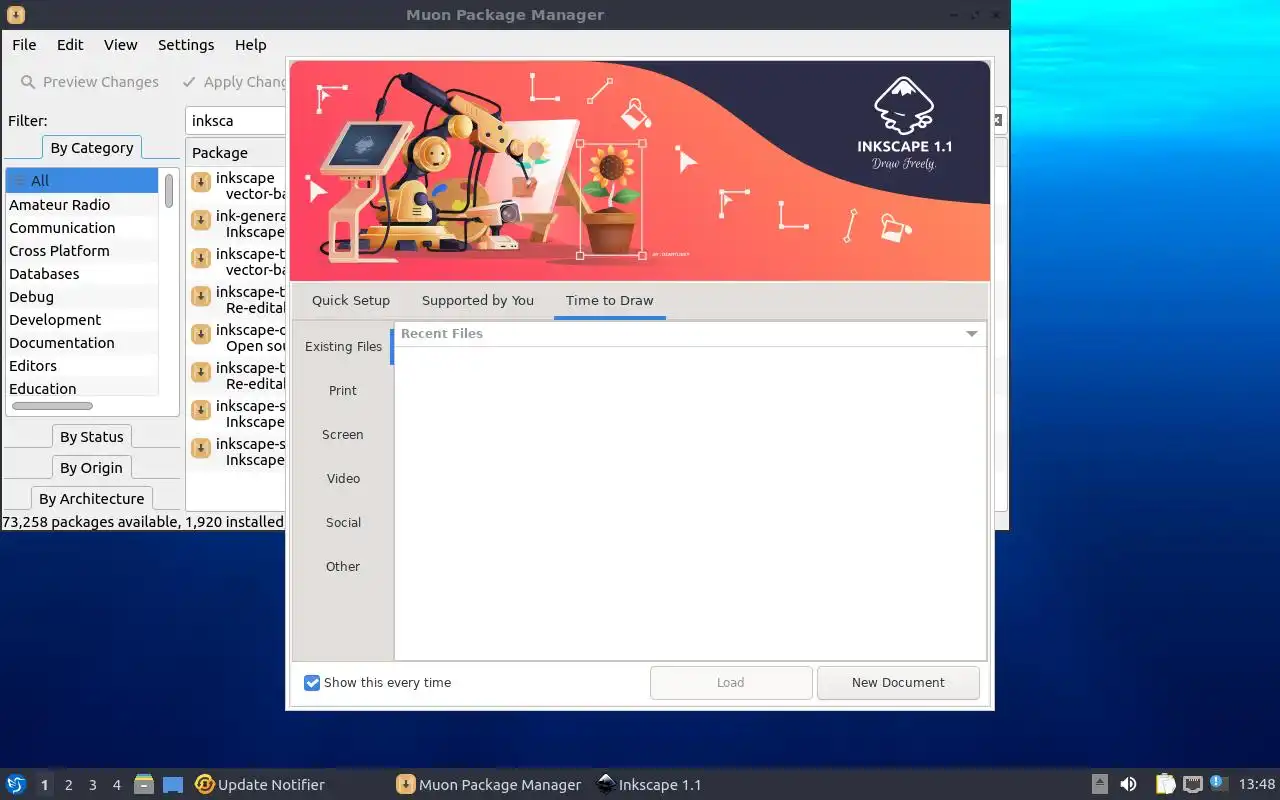Switch to Muon Package Manager taskbar entry
Image resolution: width=1280 pixels, height=800 pixels.
point(489,785)
